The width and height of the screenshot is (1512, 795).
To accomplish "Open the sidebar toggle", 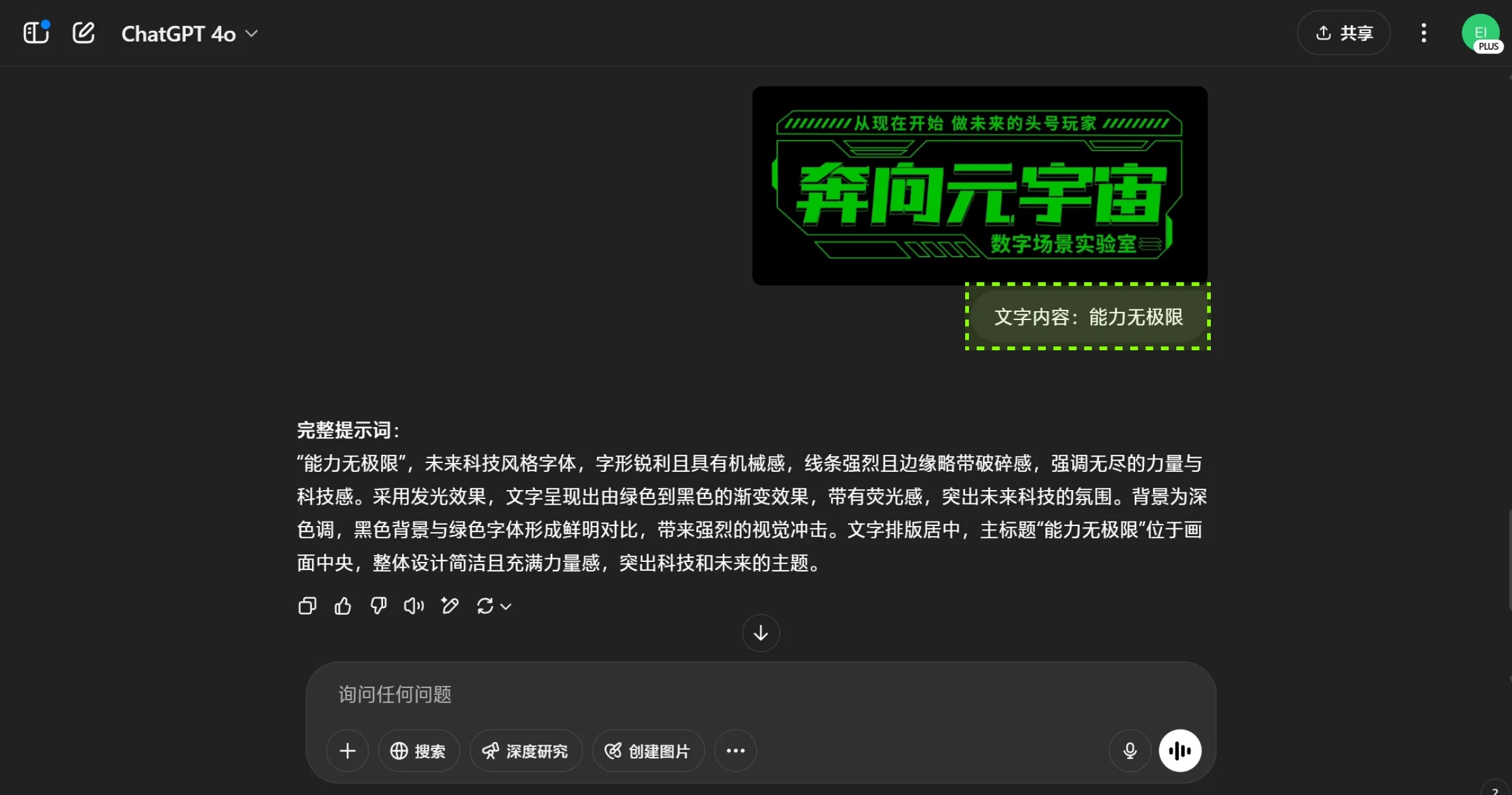I will [x=36, y=33].
